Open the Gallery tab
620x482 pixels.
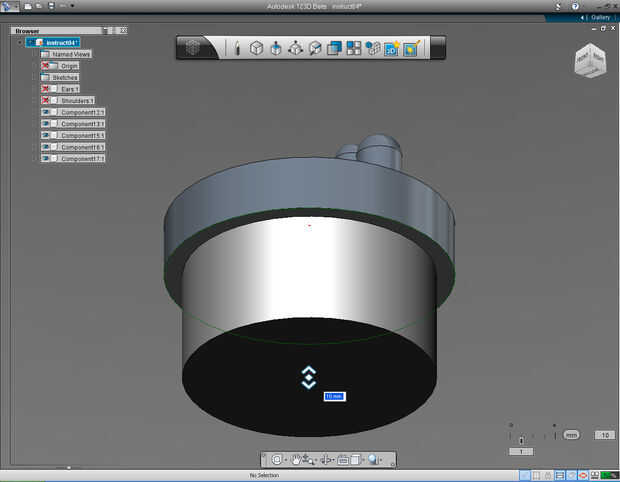click(599, 17)
